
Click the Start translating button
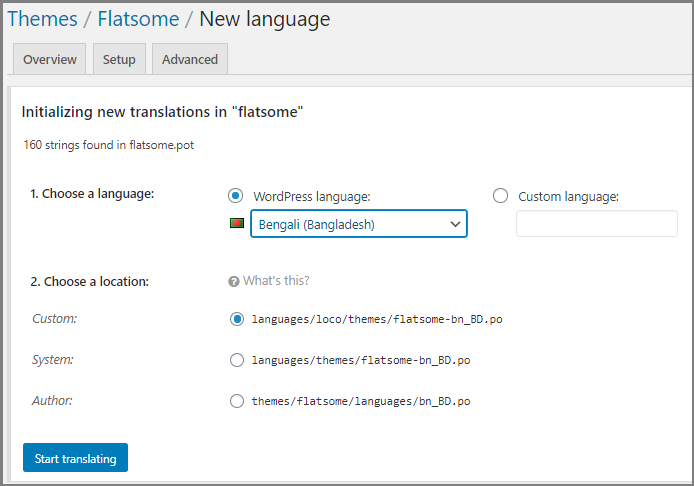76,458
